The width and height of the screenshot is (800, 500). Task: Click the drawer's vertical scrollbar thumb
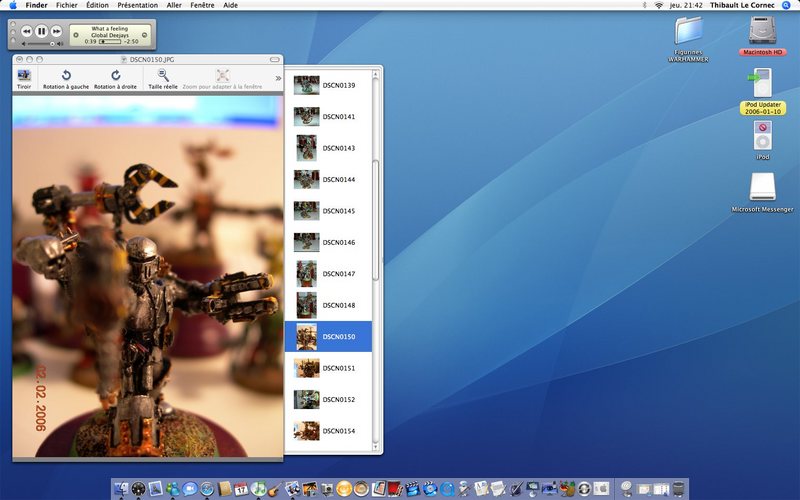coord(376,219)
